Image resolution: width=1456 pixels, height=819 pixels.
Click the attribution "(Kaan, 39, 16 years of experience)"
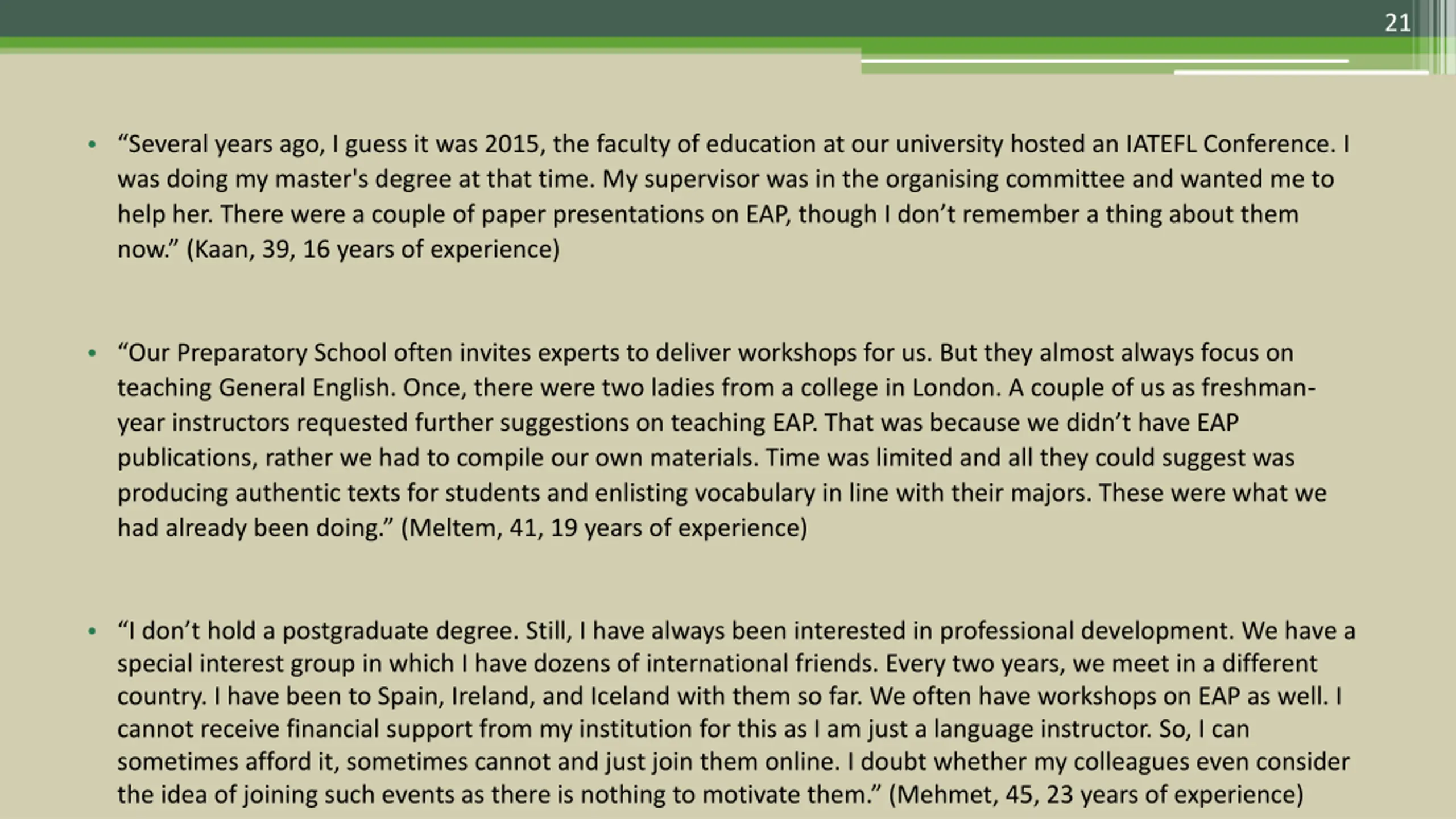(x=373, y=250)
